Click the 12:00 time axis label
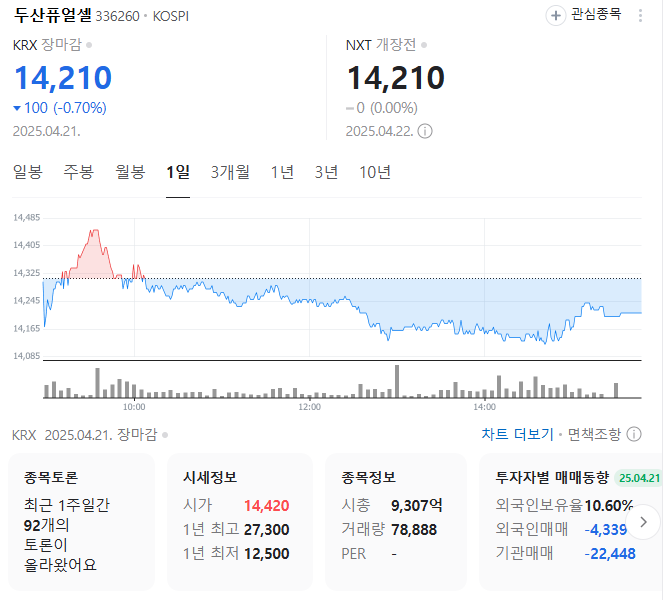 click(x=309, y=407)
